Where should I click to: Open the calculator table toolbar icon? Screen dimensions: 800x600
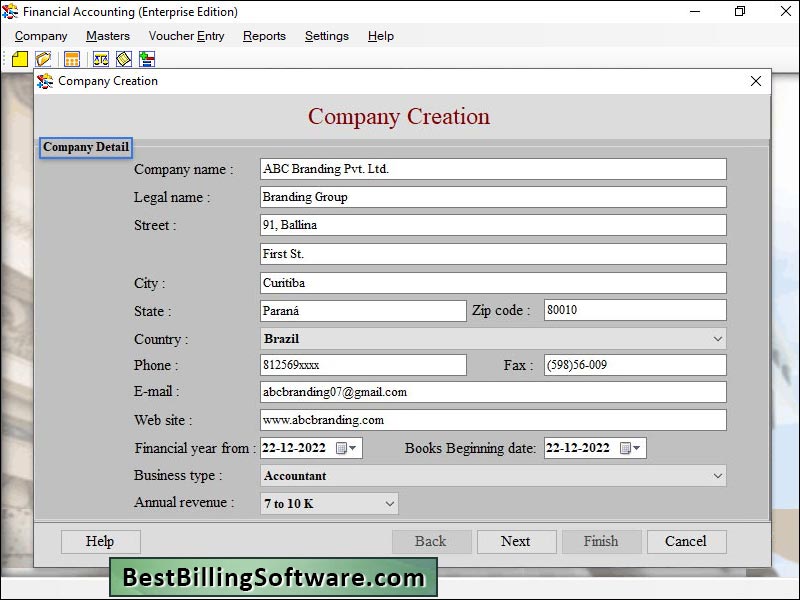tap(70, 59)
